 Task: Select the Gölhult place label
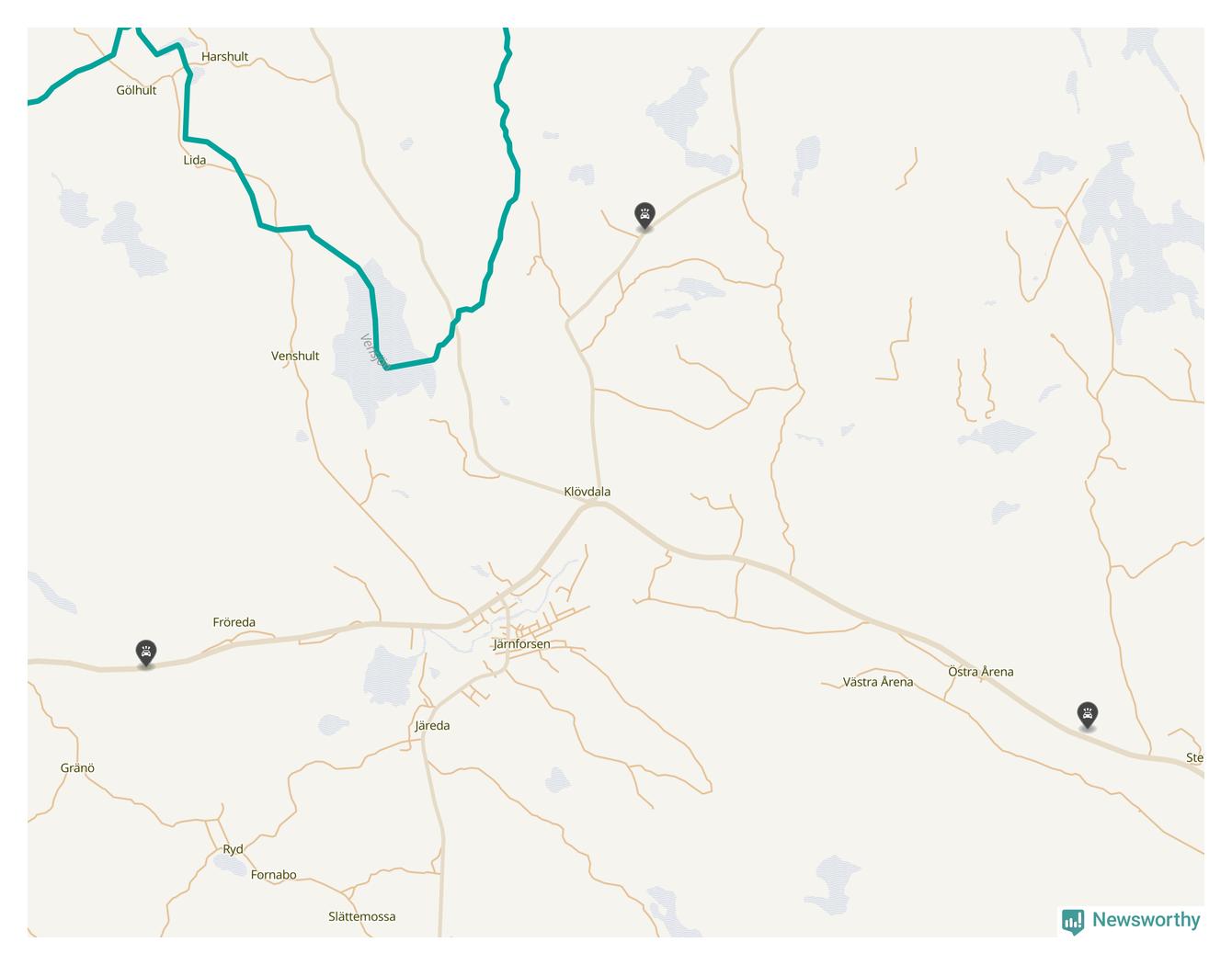click(136, 90)
